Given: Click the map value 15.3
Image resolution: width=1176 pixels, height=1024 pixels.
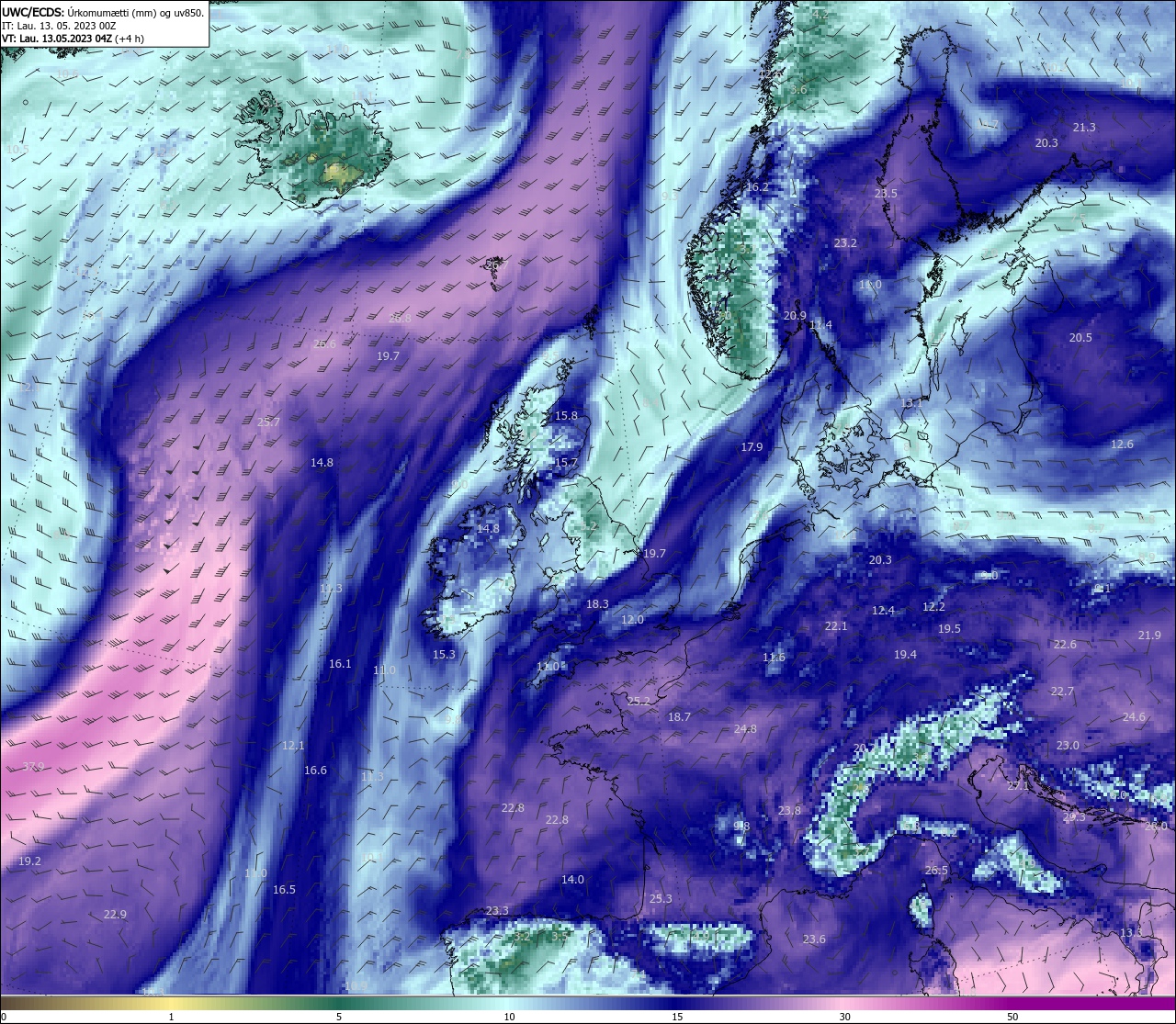Looking at the screenshot, I should pyautogui.click(x=444, y=655).
